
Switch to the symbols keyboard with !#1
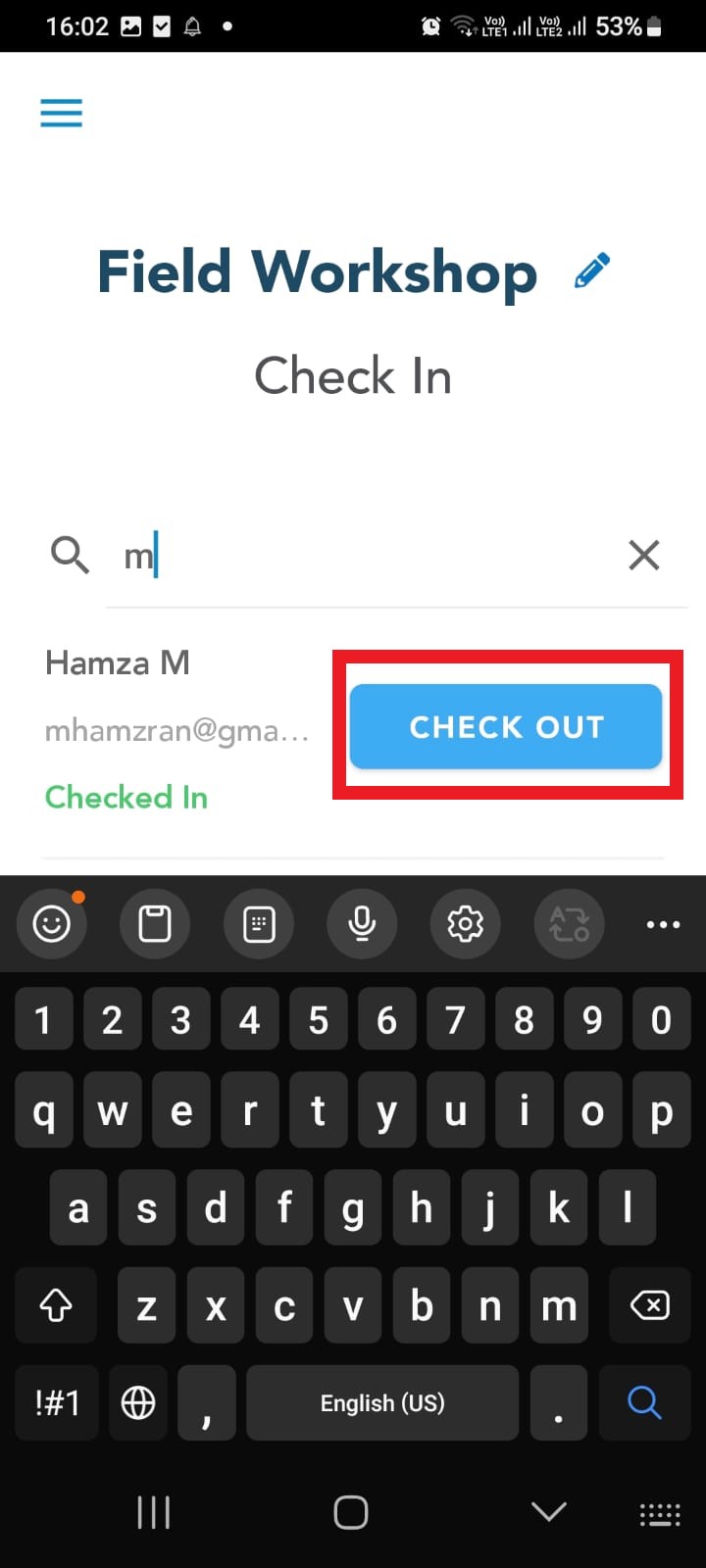tap(57, 1402)
